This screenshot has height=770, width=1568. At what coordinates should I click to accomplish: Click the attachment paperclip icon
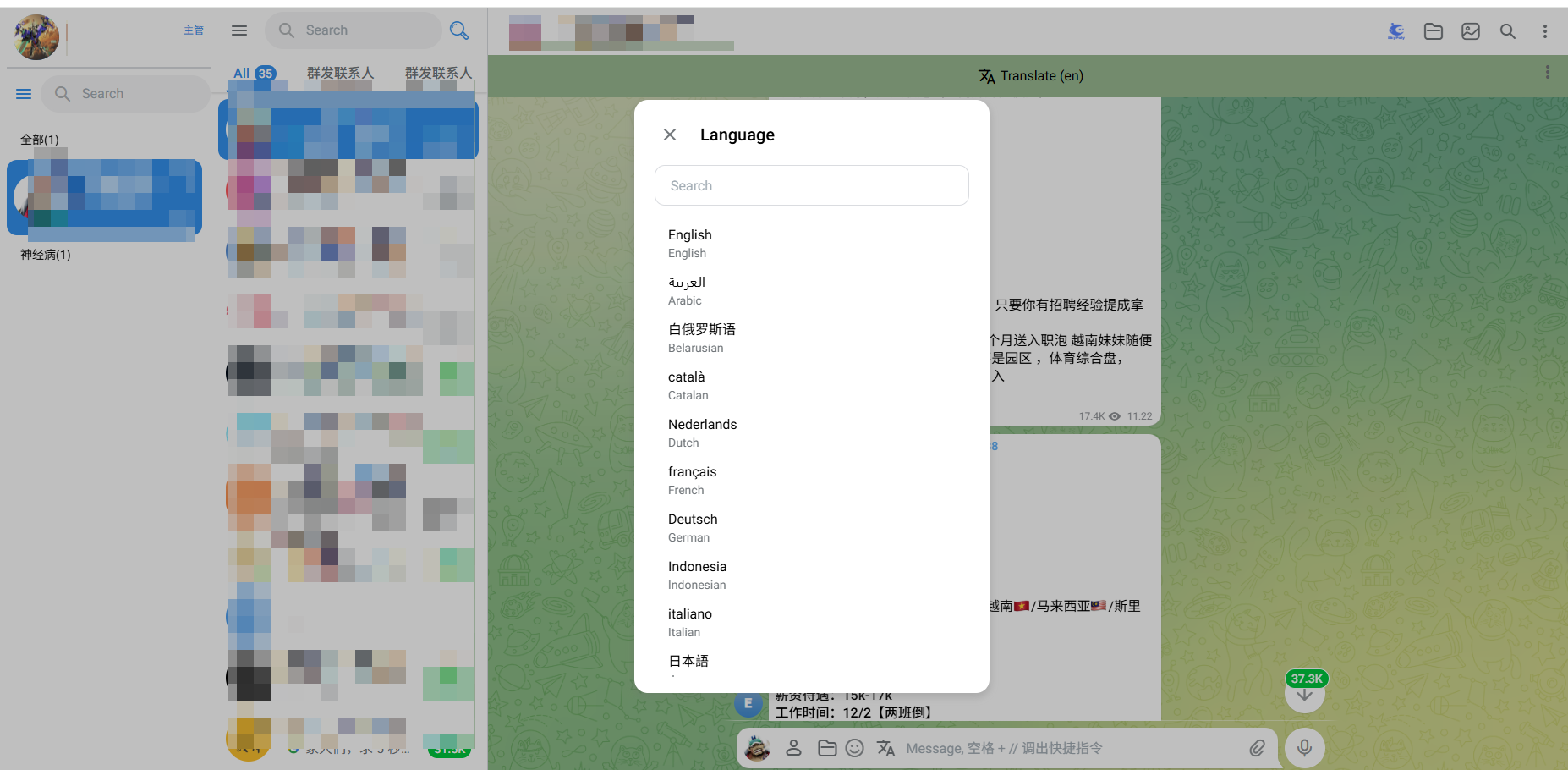[x=1258, y=748]
